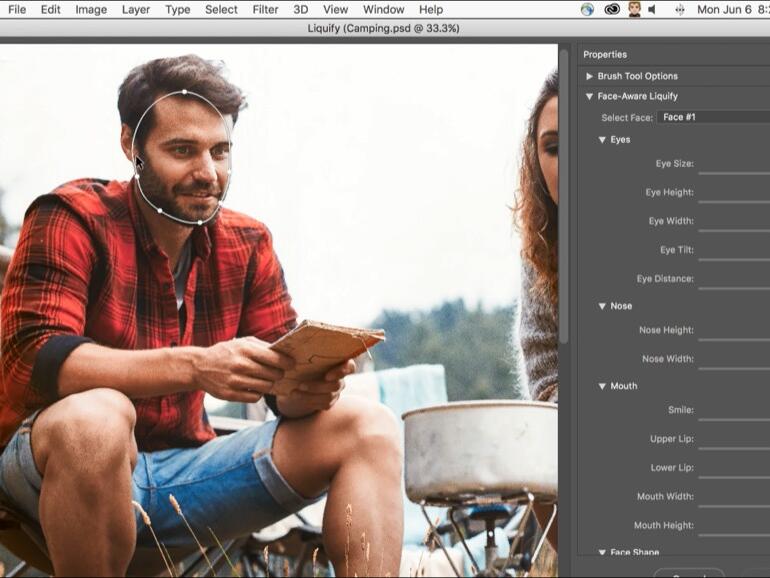This screenshot has height=578, width=770.
Task: Click the Eye Size slider track
Action: (734, 173)
